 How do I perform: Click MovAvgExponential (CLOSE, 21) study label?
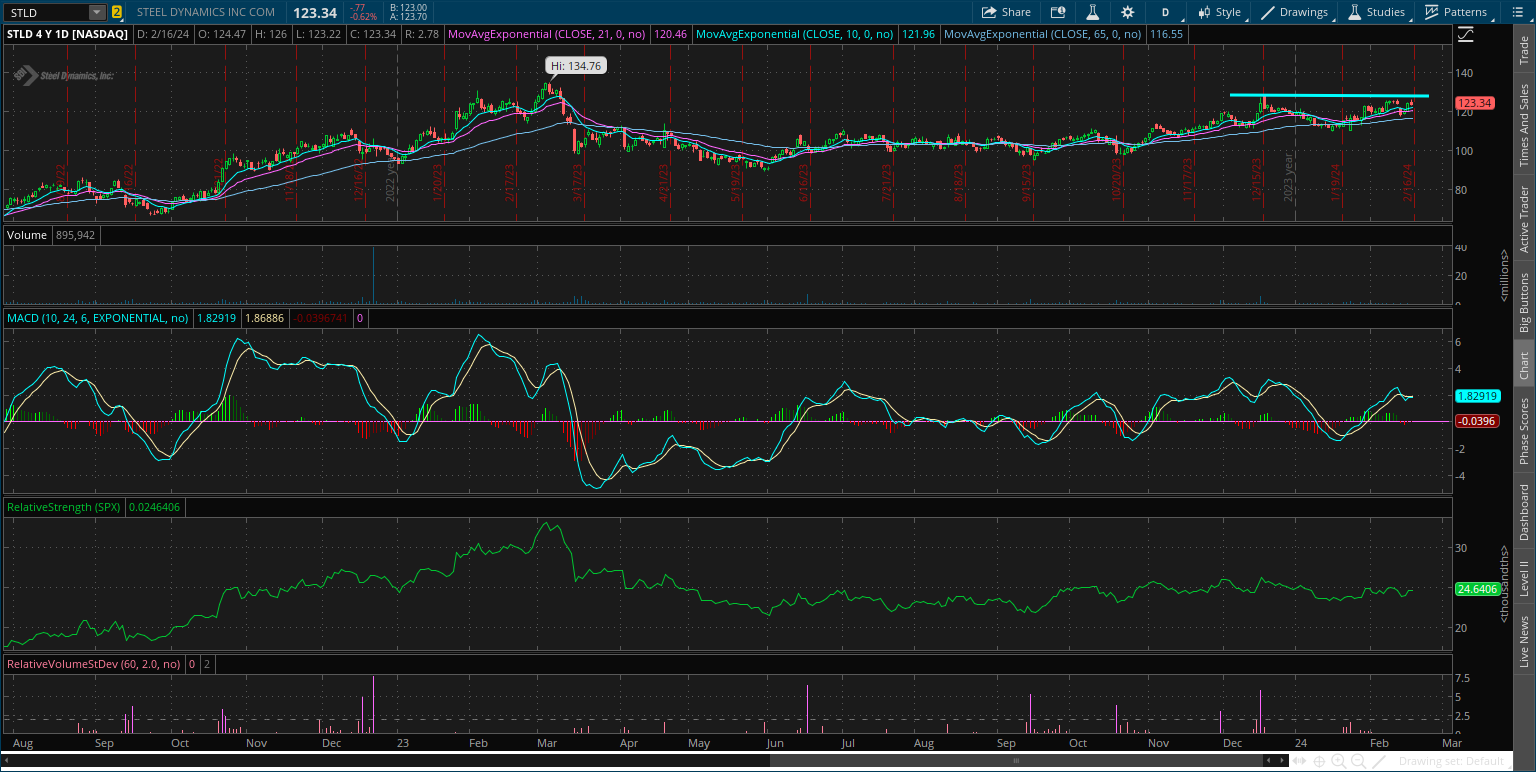(x=548, y=34)
